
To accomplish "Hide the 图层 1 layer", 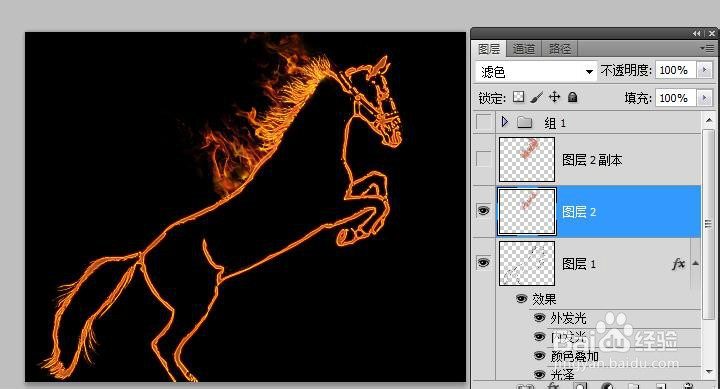I will click(484, 263).
